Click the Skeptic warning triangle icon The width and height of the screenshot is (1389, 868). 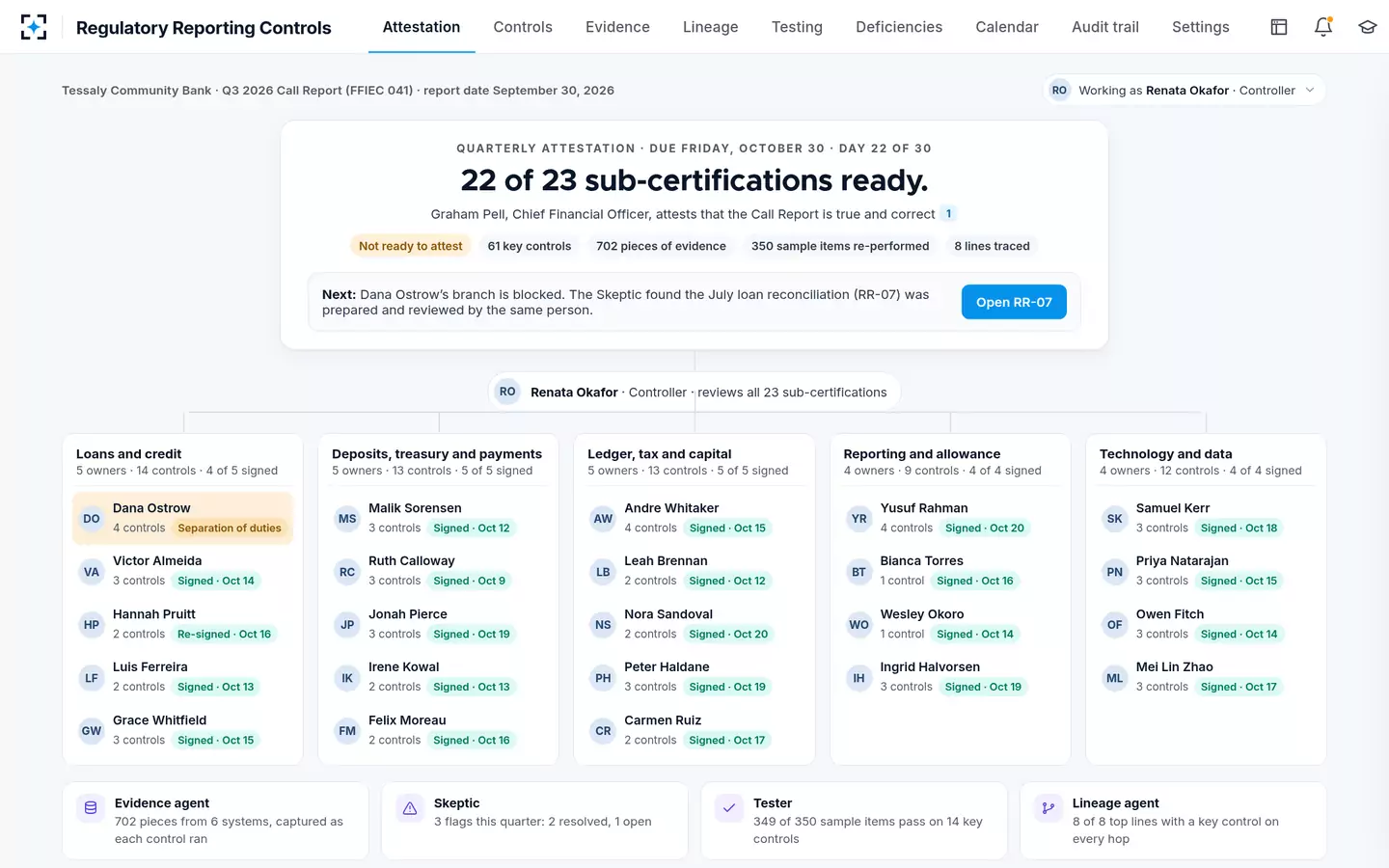click(410, 808)
